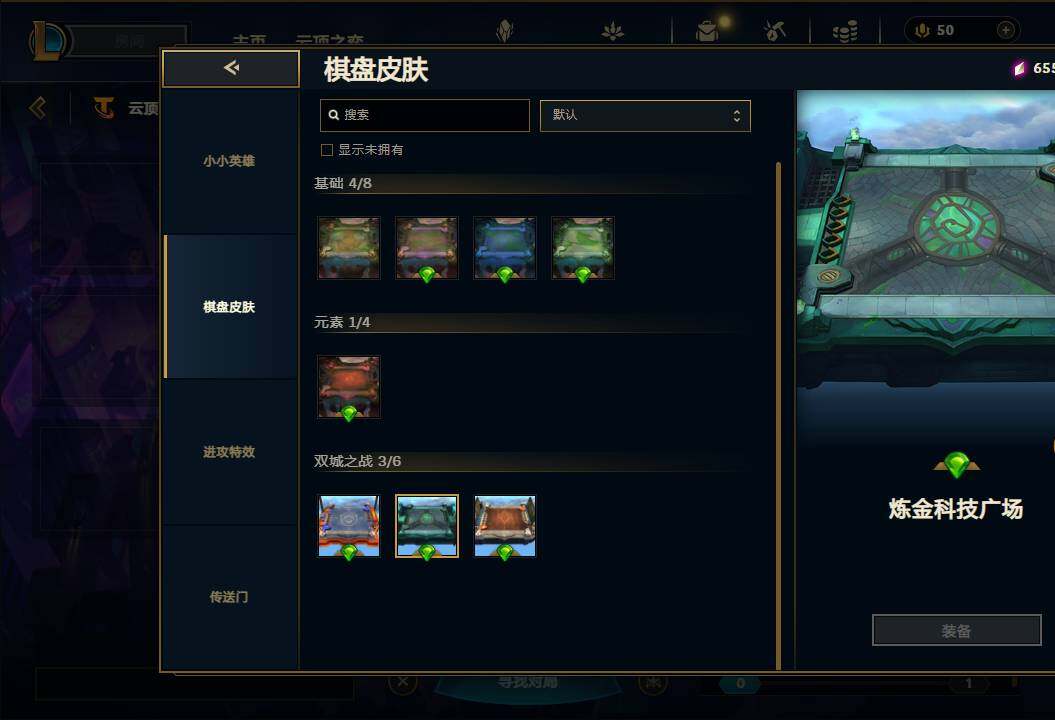Viewport: 1055px width, 720px height.
Task: Open the coin stack store icon
Action: click(x=844, y=31)
